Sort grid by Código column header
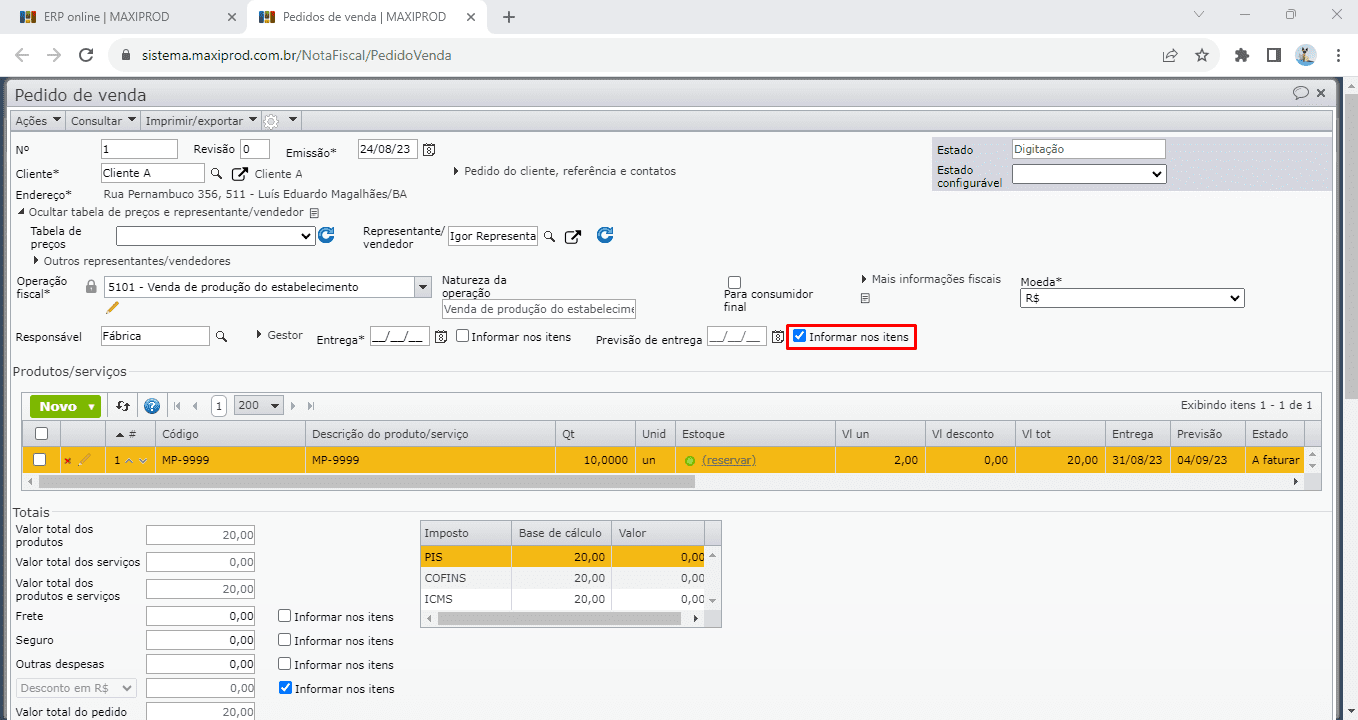 coord(230,434)
